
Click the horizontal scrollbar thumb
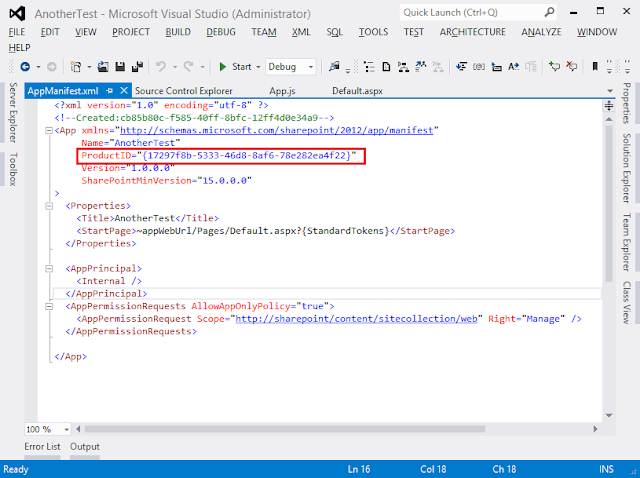coord(285,429)
